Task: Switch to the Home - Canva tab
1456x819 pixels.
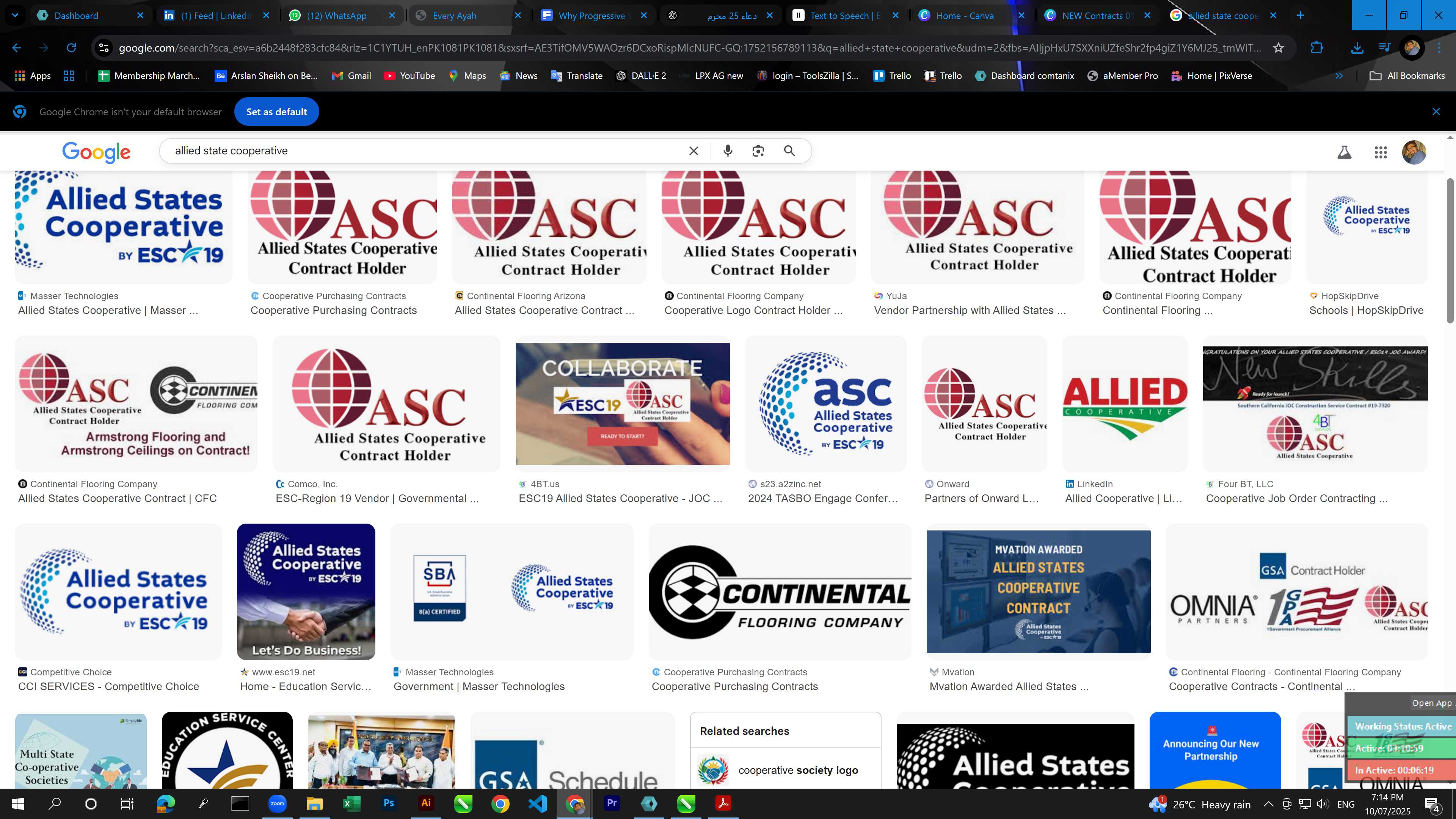Action: 971,15
